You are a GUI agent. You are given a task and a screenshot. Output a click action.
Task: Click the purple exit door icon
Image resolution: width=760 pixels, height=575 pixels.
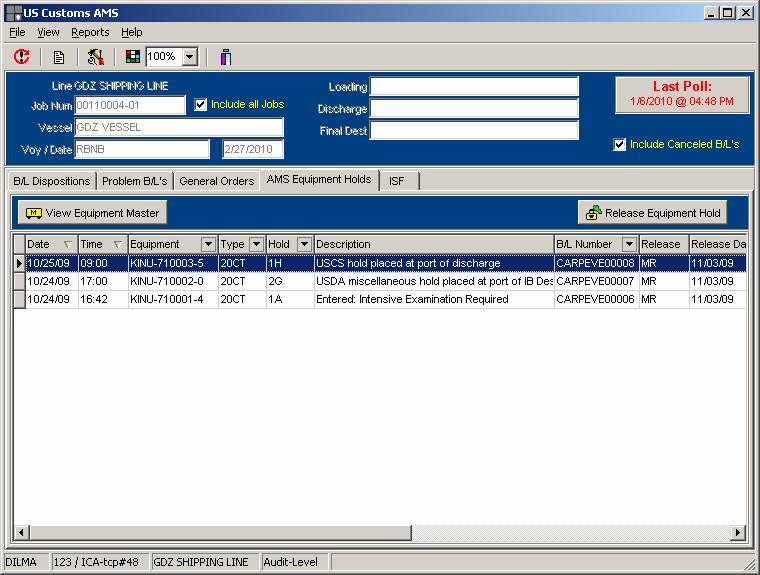coord(226,57)
